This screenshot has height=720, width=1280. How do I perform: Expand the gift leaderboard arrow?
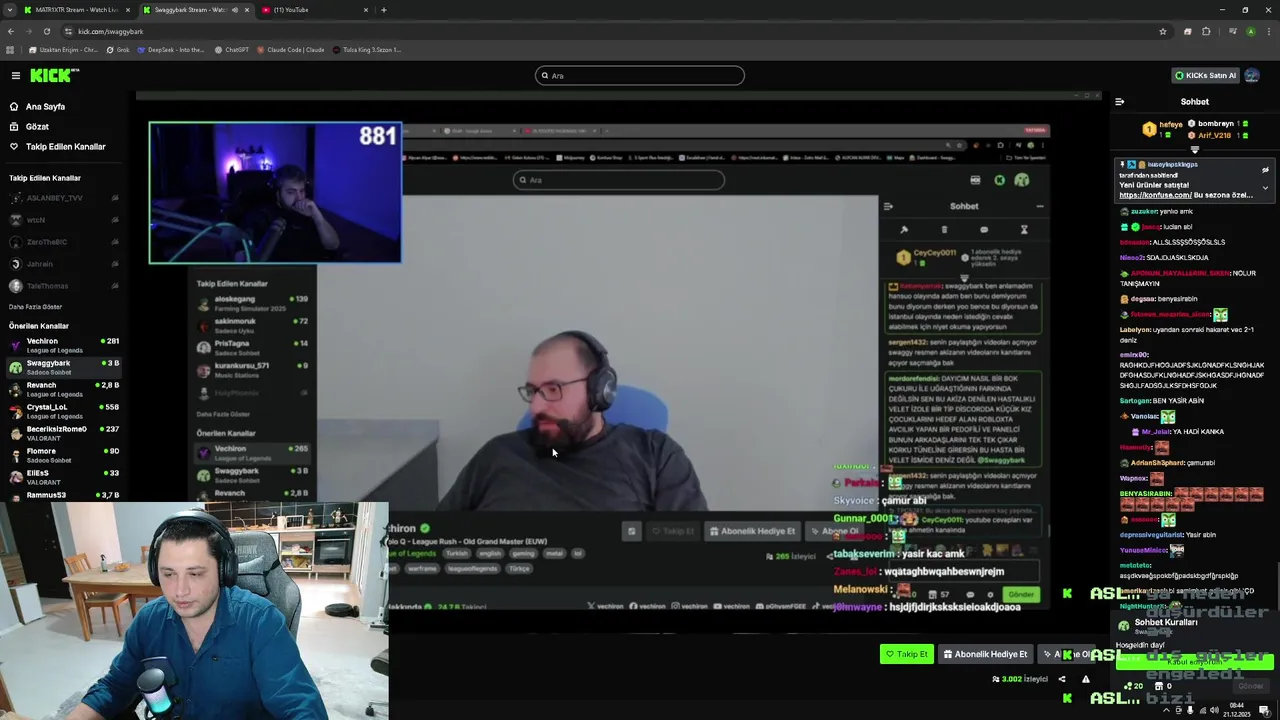click(x=1194, y=150)
